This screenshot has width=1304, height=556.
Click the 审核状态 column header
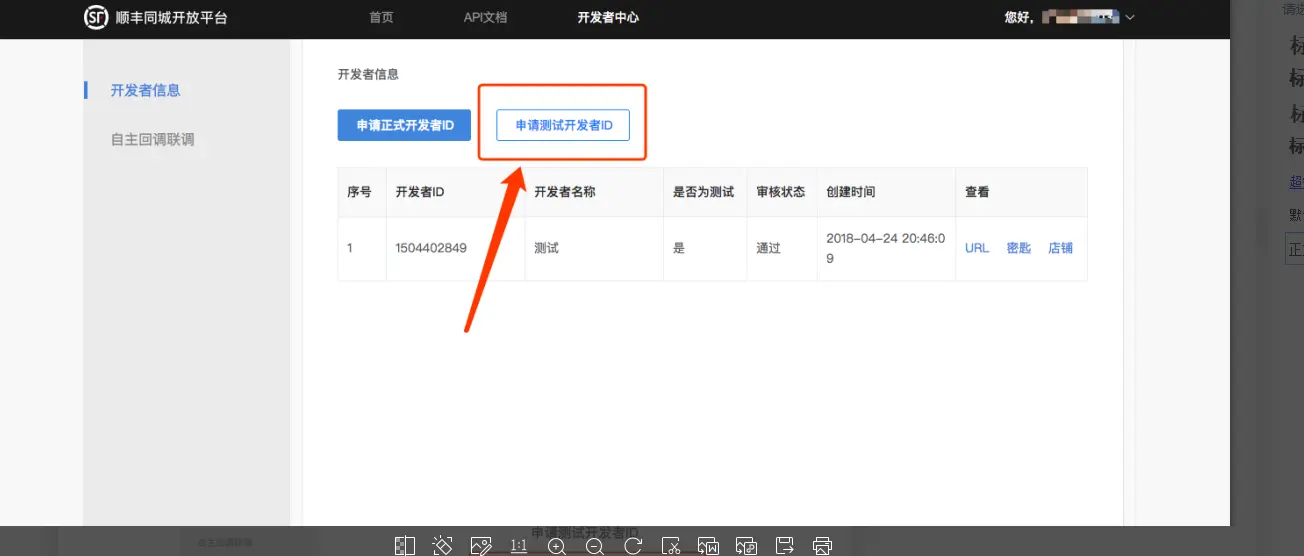(x=781, y=192)
